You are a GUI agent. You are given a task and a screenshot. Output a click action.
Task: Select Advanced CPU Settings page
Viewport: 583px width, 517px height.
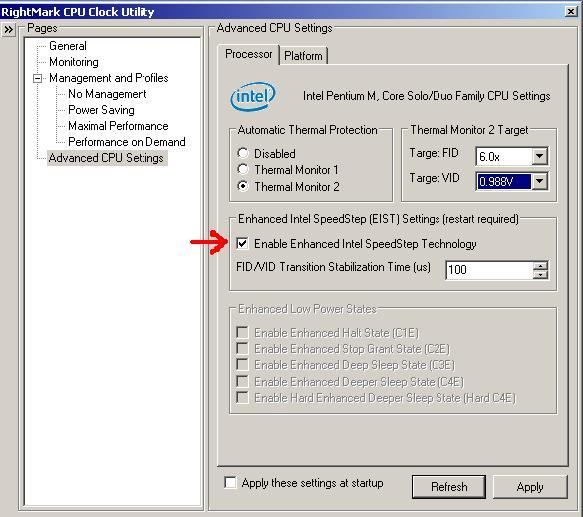point(106,158)
